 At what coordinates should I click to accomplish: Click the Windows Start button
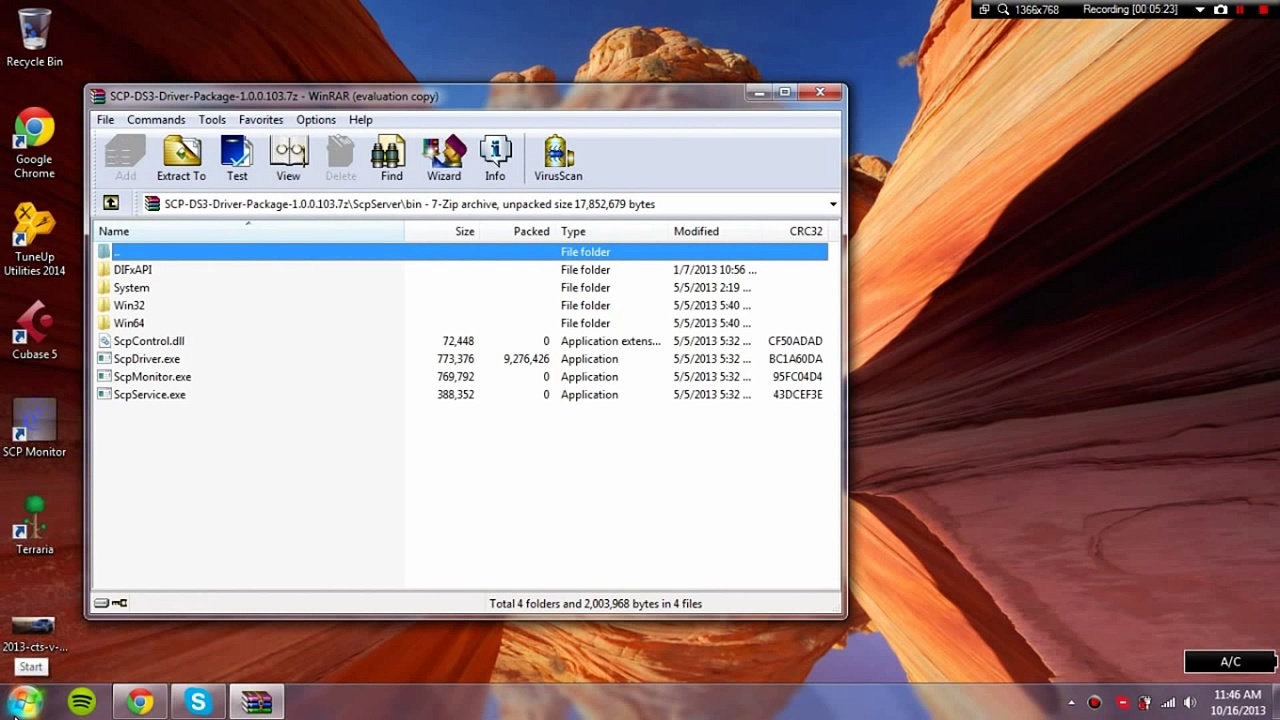click(x=25, y=701)
